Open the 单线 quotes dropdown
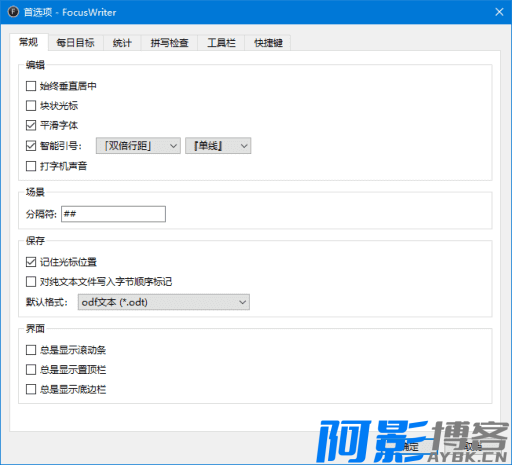This screenshot has height=465, width=512. [218, 146]
